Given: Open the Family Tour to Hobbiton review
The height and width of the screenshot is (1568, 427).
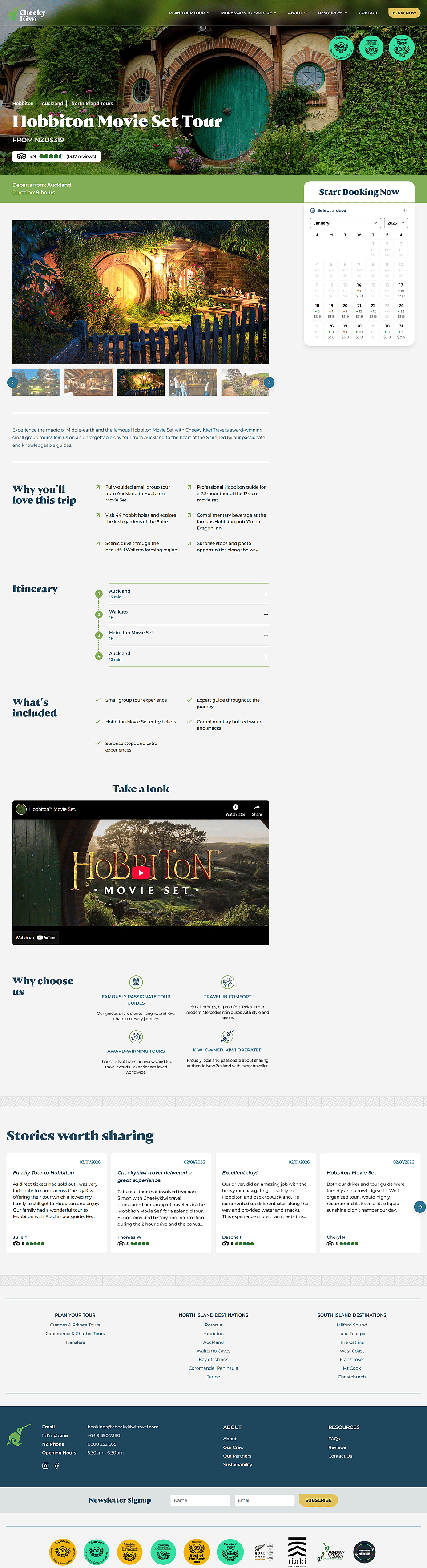Looking at the screenshot, I should point(56,1203).
